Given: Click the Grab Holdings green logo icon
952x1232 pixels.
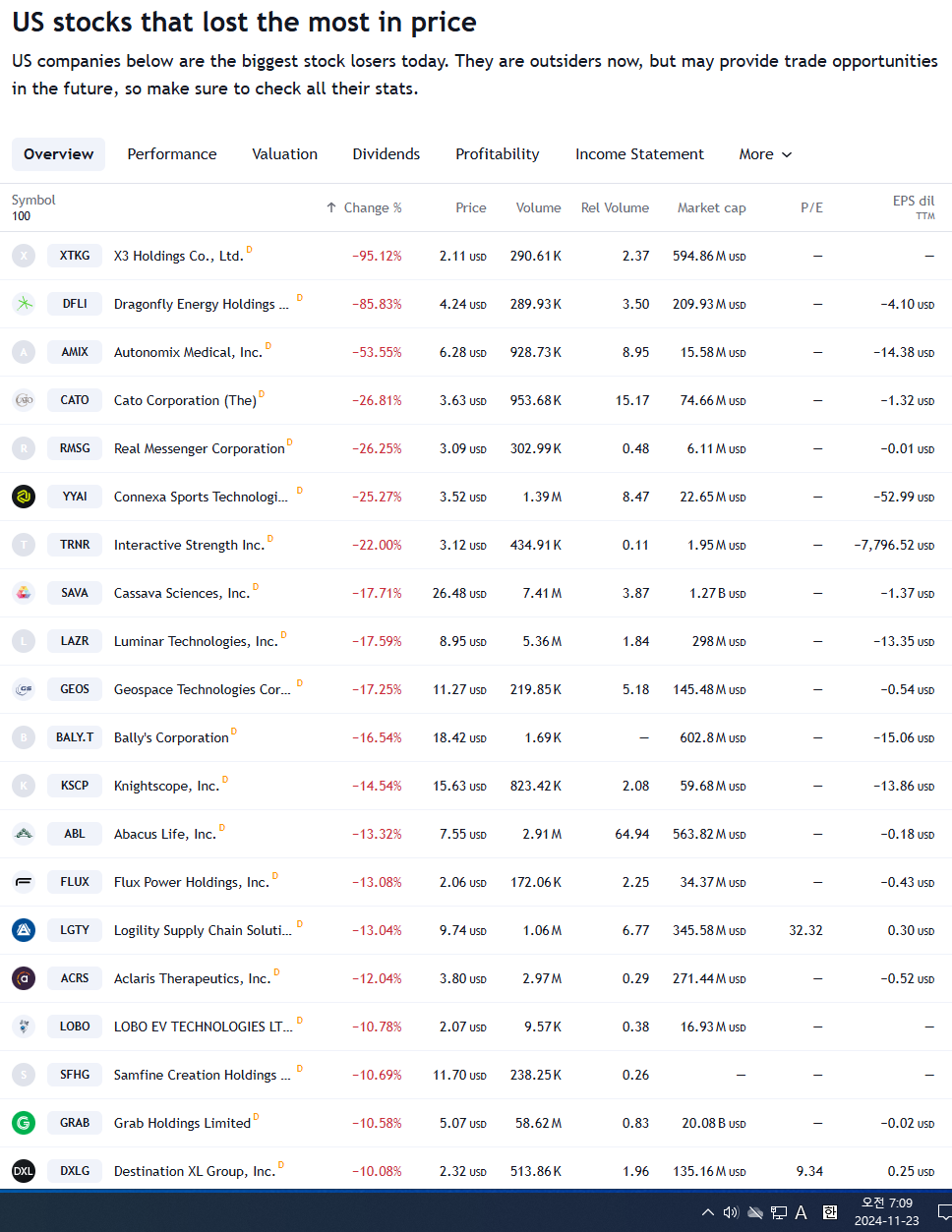Looking at the screenshot, I should coord(24,1123).
